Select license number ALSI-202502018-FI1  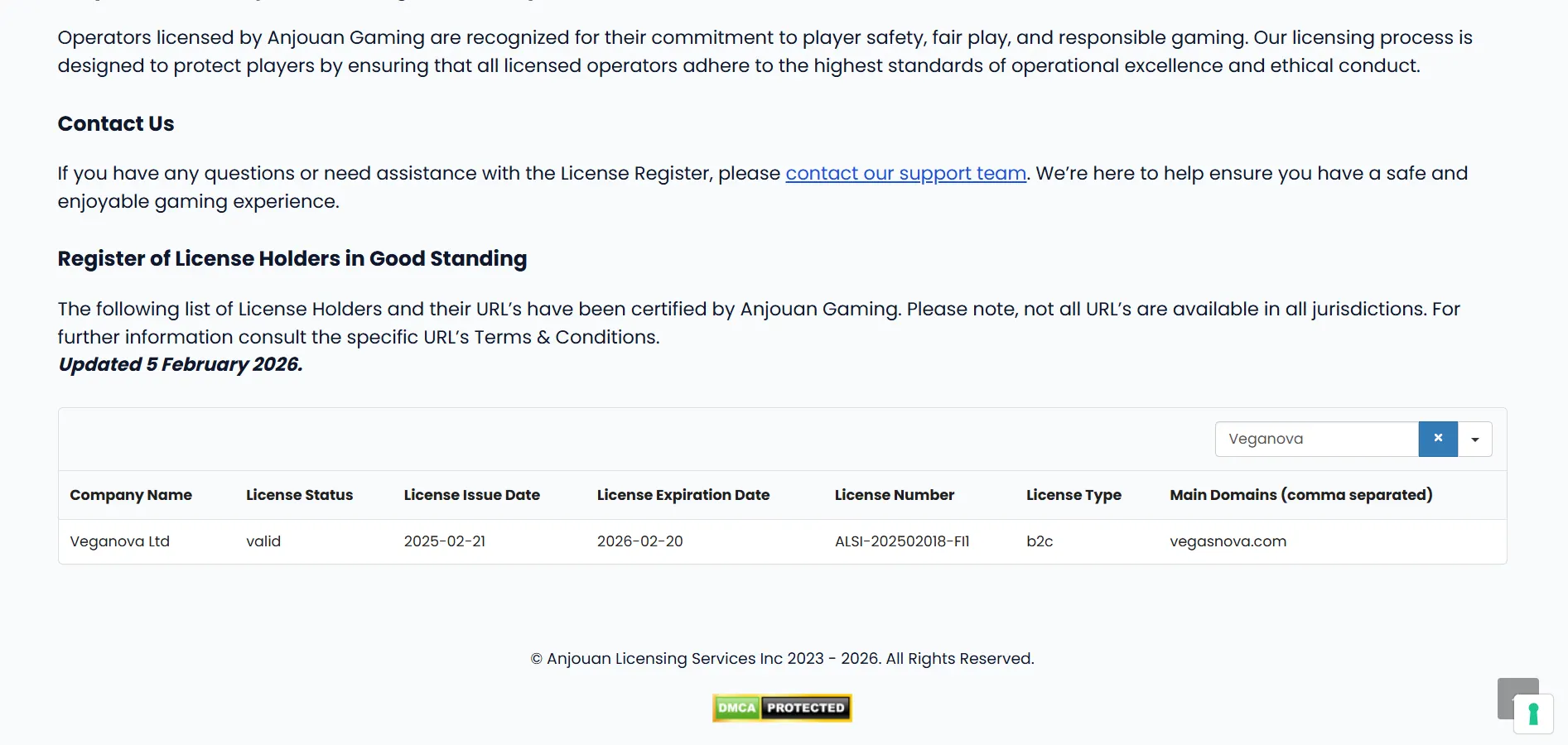point(902,541)
